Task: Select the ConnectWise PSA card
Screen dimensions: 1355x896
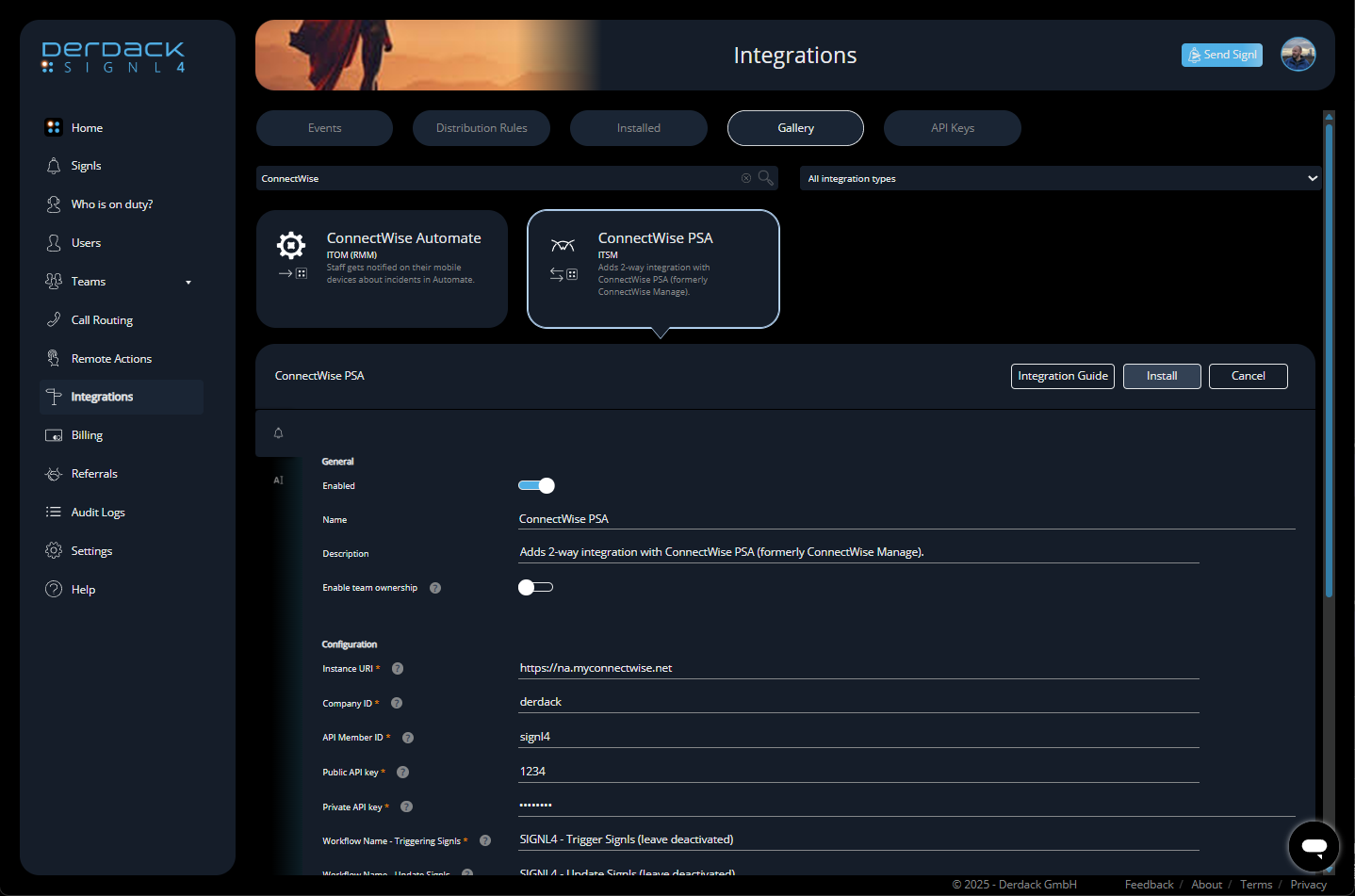Action: click(x=653, y=269)
